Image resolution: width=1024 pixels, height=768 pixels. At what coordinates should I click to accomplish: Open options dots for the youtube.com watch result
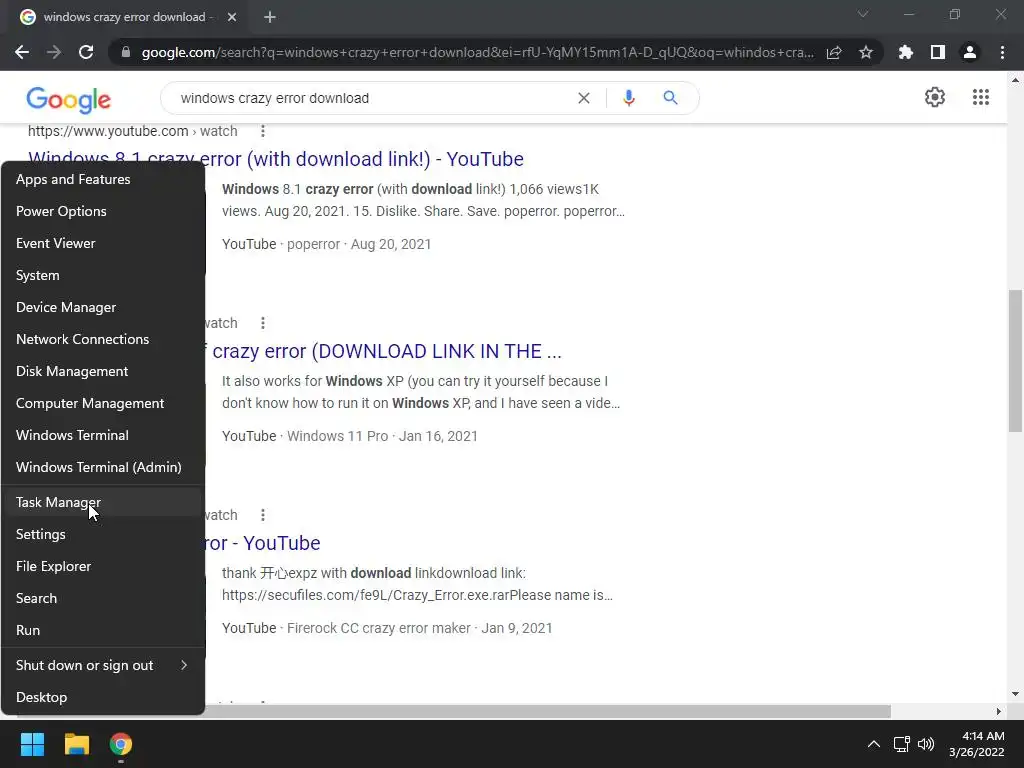tap(263, 131)
